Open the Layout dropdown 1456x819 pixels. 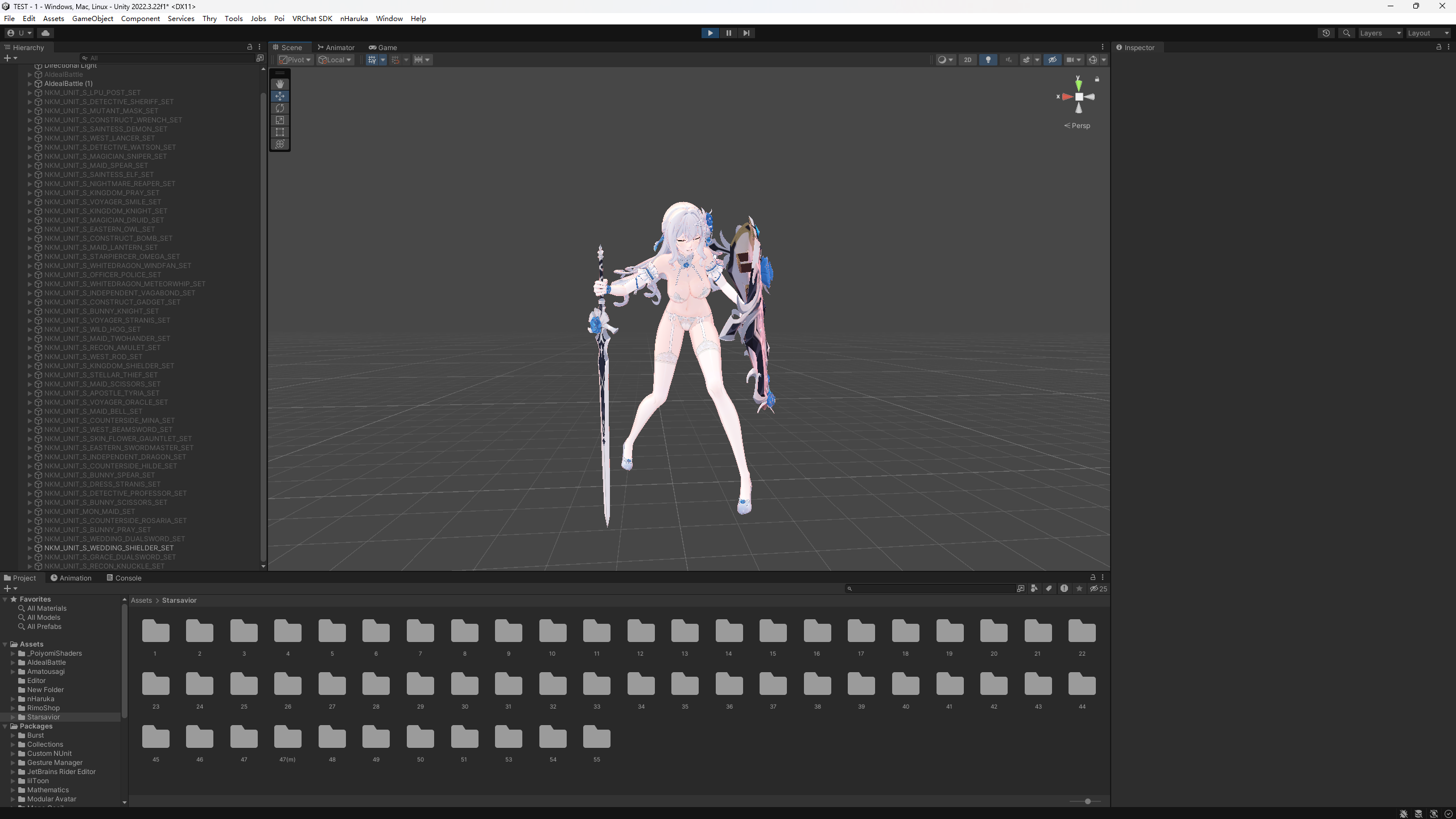coord(1428,33)
